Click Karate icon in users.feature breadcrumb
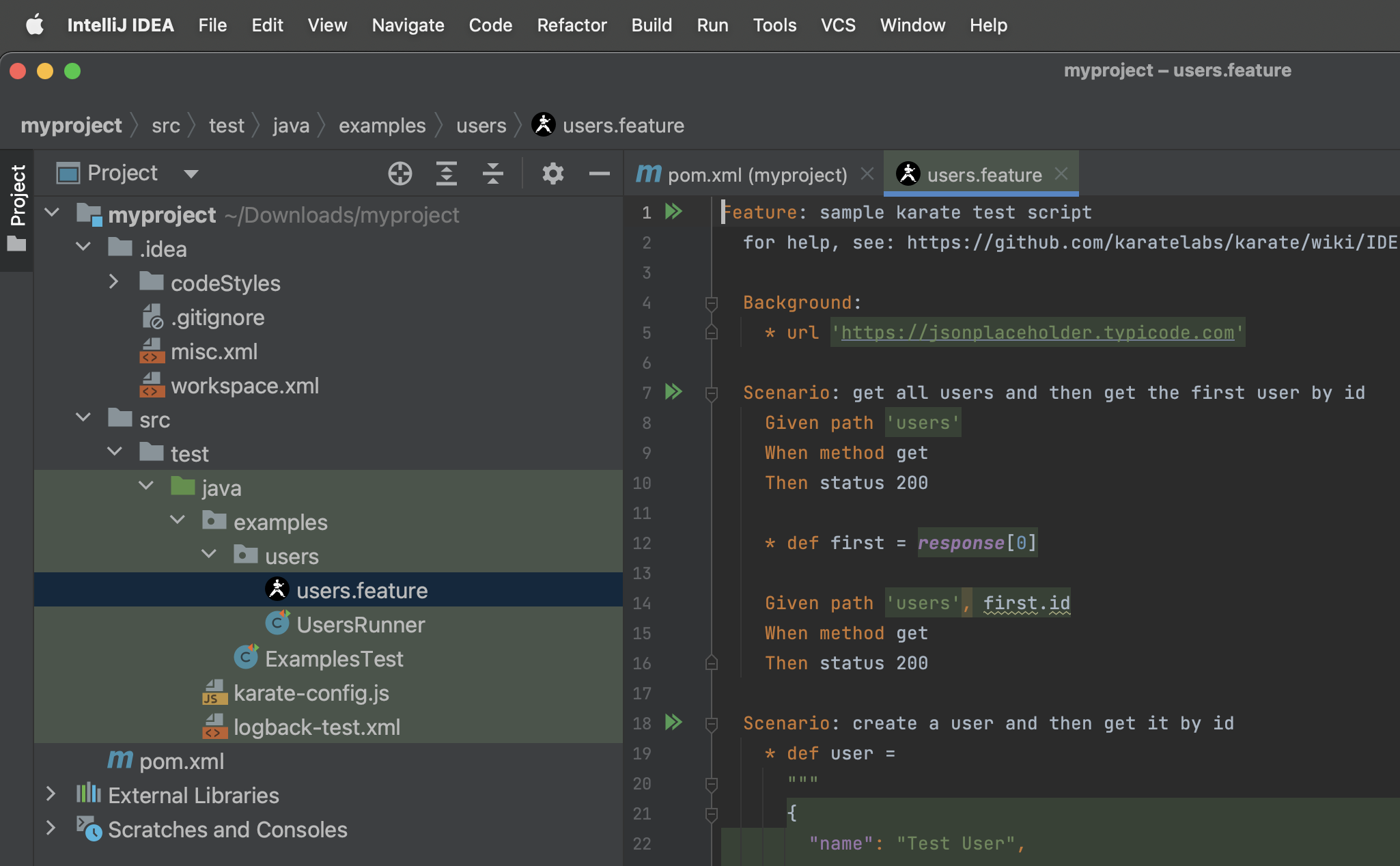1400x866 pixels. click(x=544, y=125)
